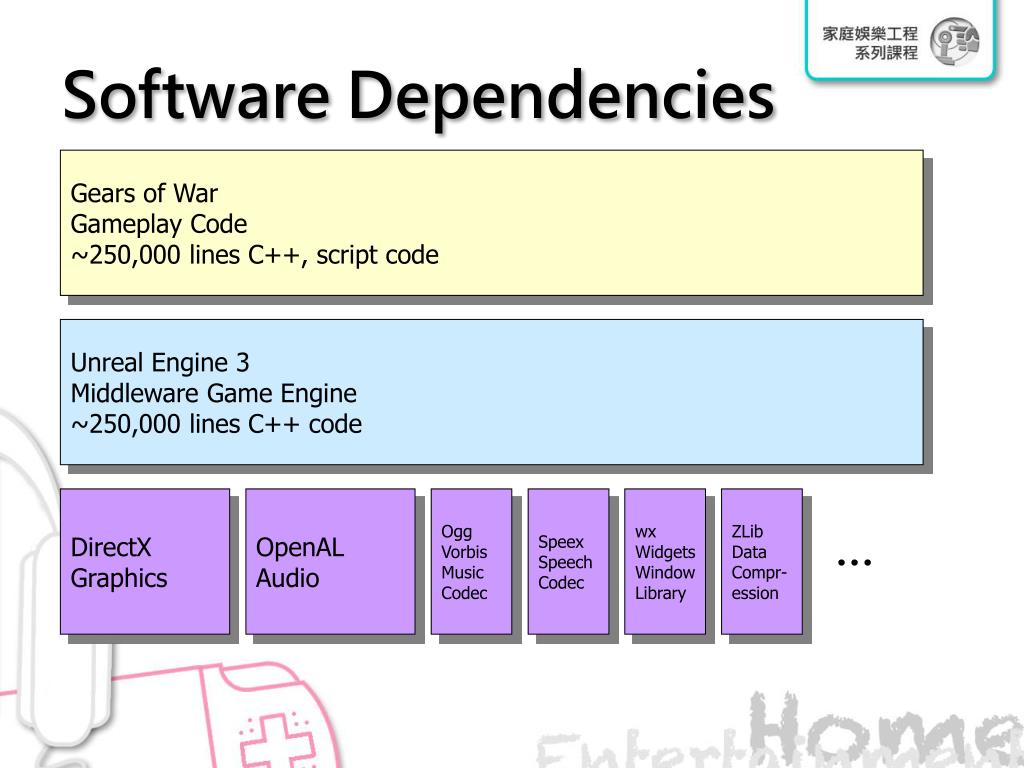
Task: Select the DirectX Graphics purple box
Action: (x=145, y=562)
